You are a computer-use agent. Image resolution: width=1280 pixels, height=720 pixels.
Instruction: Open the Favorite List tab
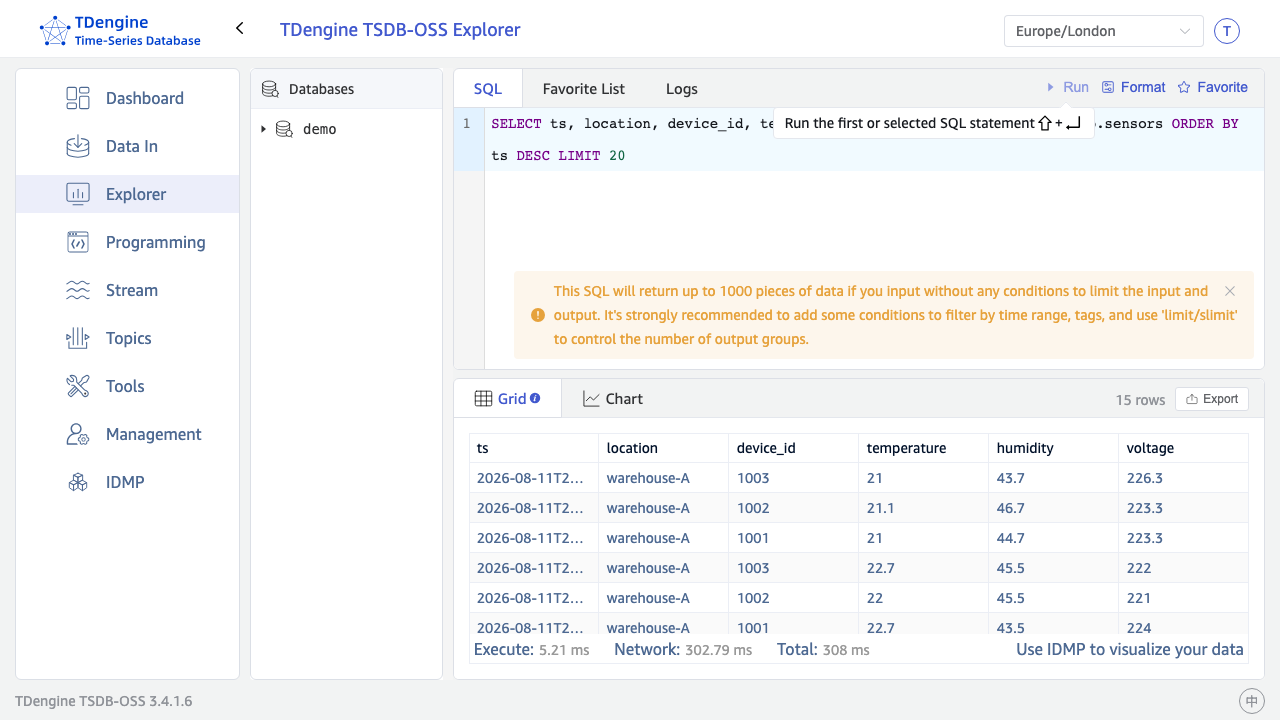click(584, 88)
